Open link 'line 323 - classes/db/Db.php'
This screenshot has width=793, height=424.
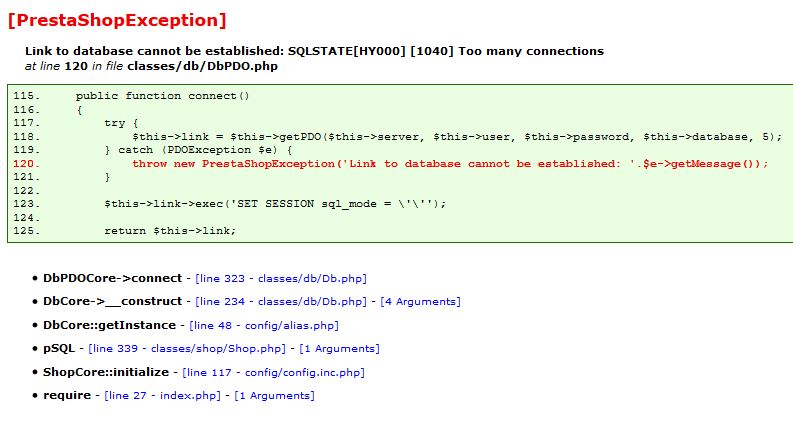pos(281,279)
